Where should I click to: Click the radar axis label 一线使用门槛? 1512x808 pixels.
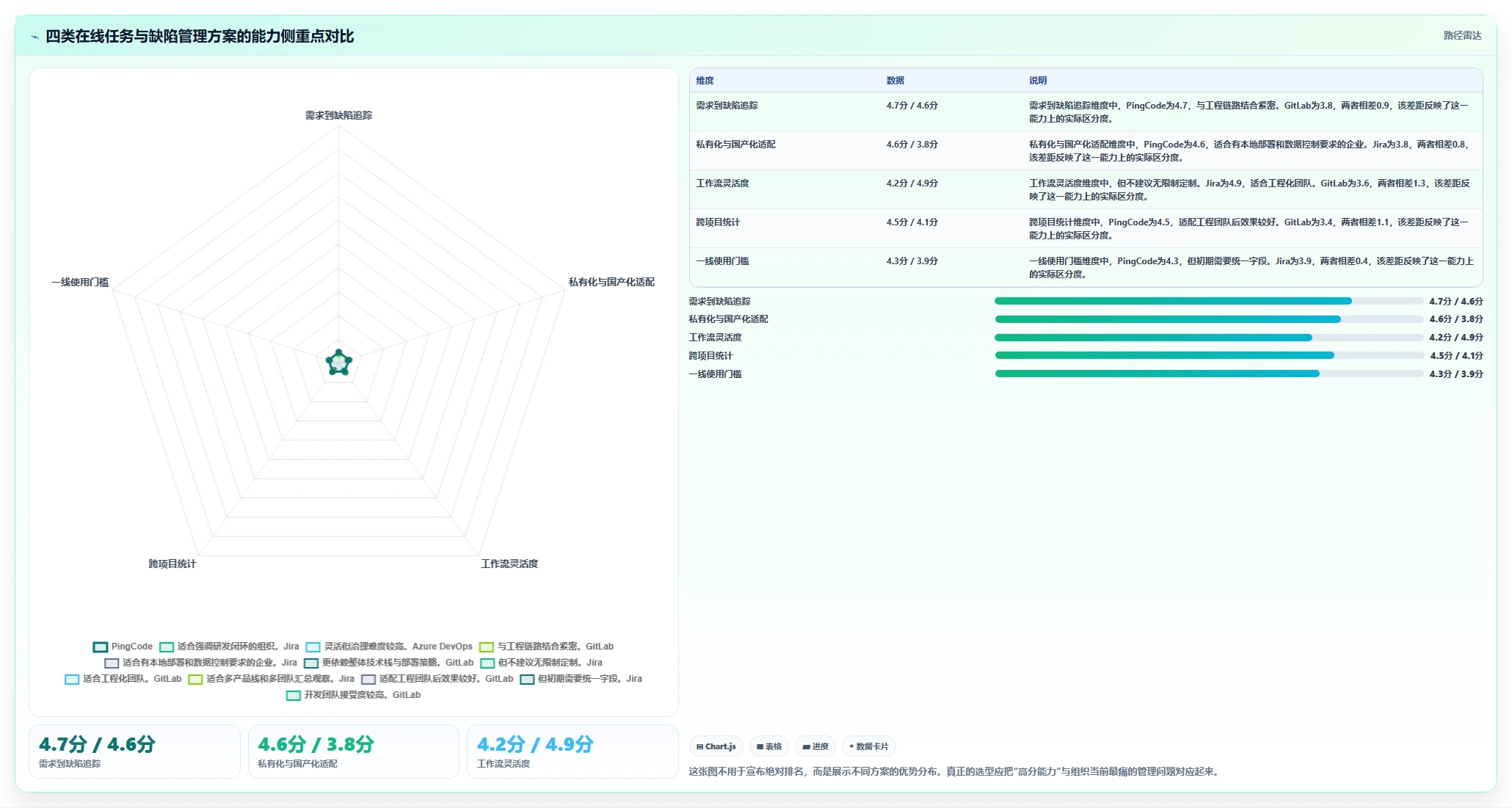pyautogui.click(x=80, y=282)
